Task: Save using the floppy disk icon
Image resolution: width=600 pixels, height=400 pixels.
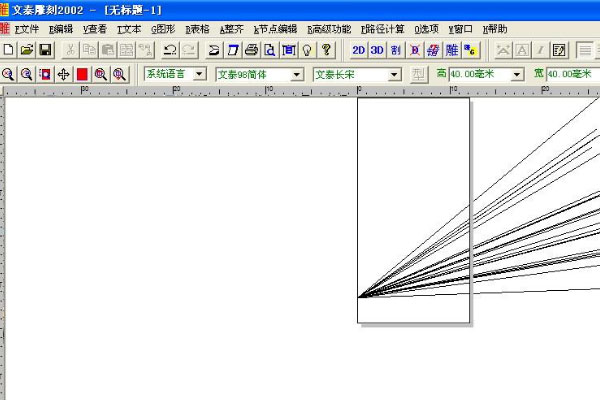Action: [x=45, y=49]
